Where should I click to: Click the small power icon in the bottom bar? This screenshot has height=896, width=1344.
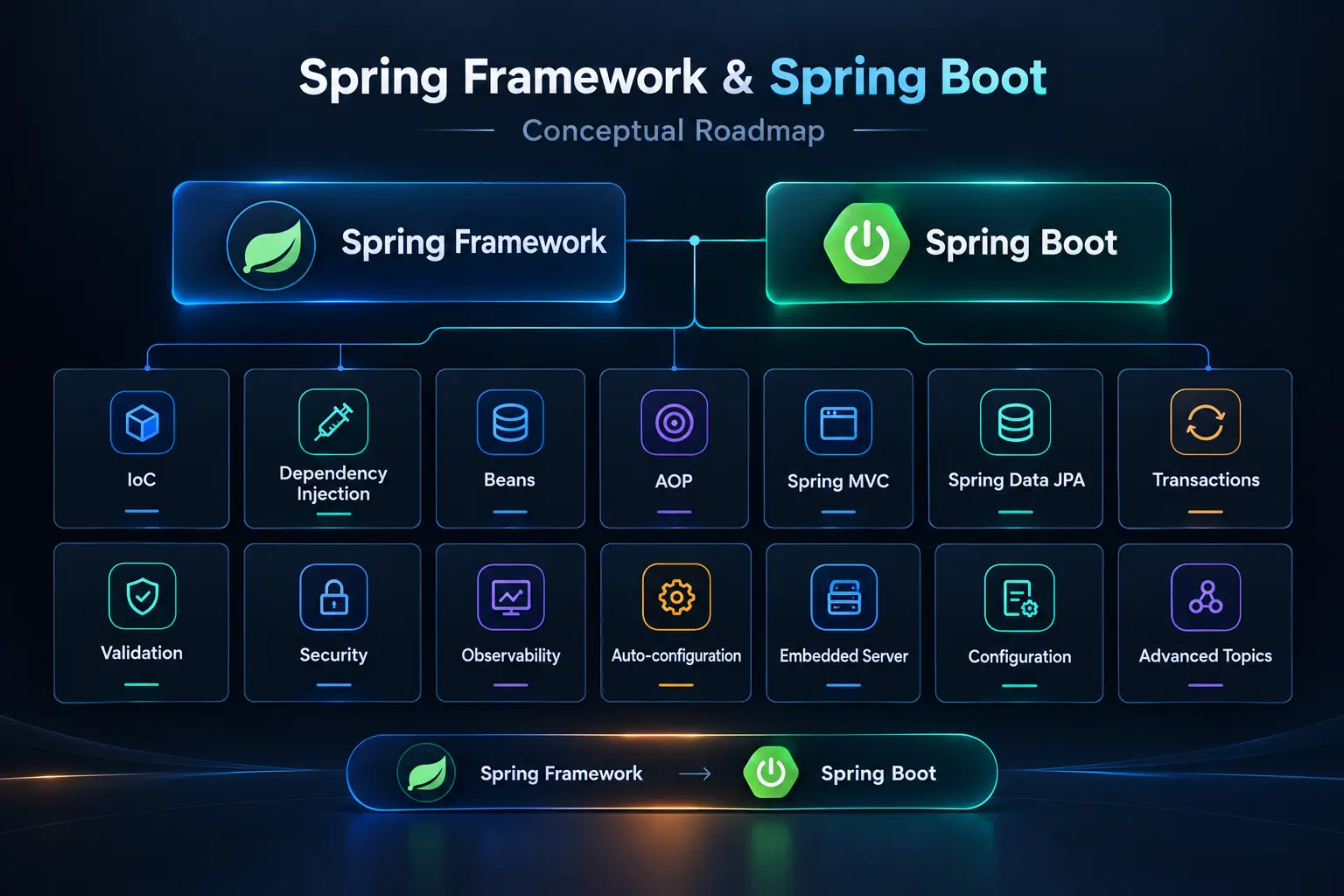(x=771, y=773)
